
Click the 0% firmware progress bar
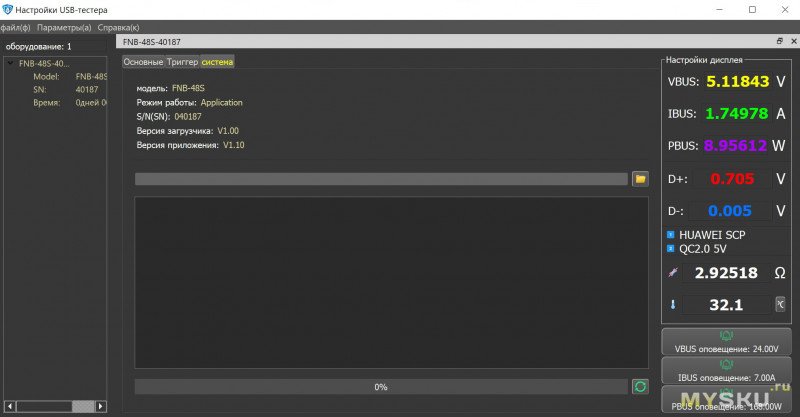click(380, 386)
